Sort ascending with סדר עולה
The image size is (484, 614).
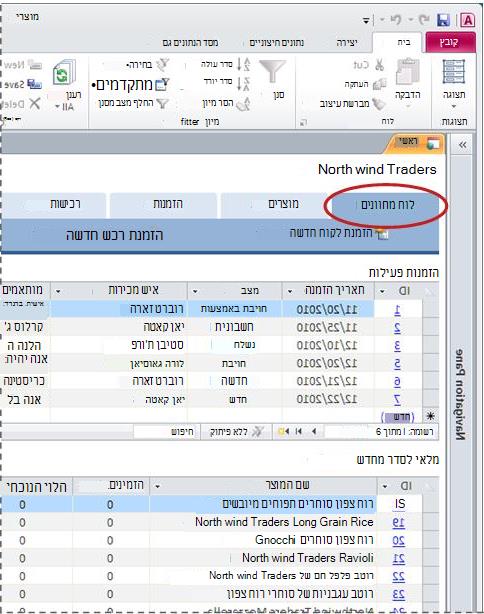click(x=225, y=64)
